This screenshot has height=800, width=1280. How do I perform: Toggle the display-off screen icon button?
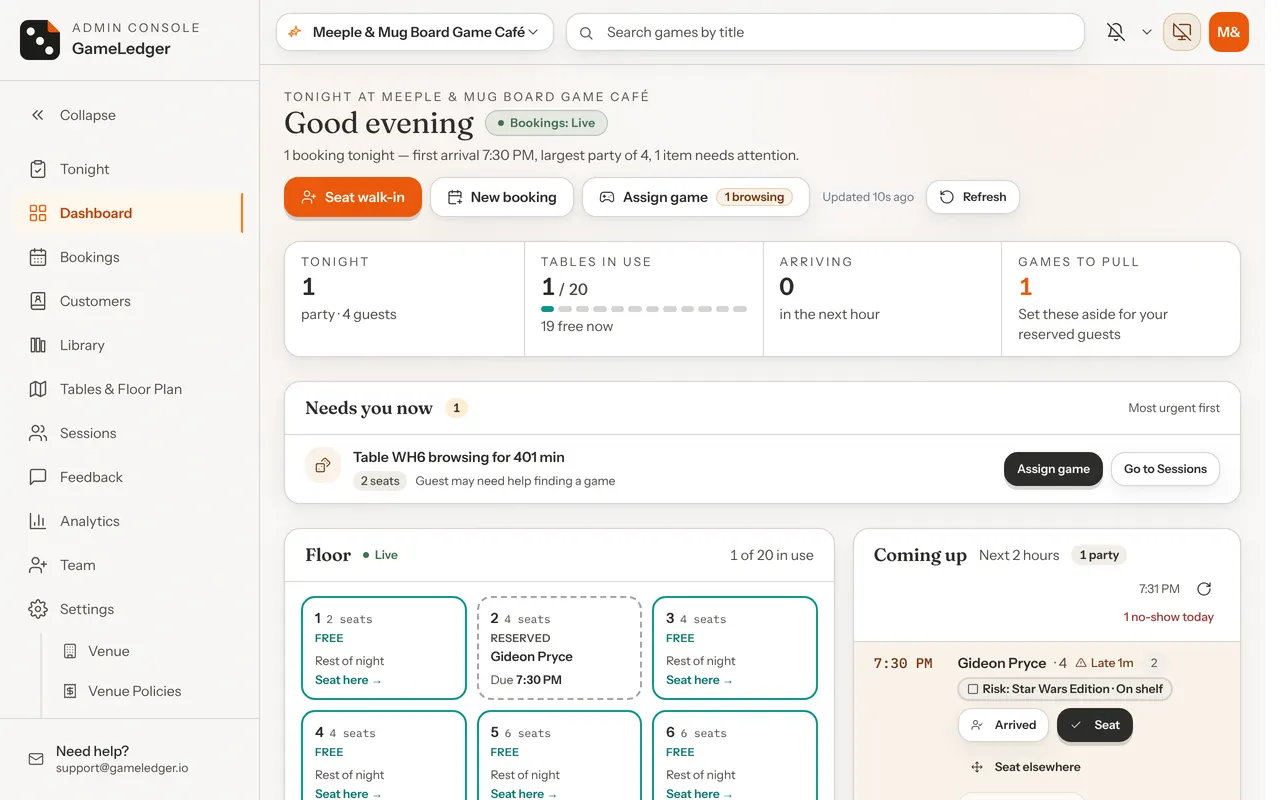[x=1182, y=32]
